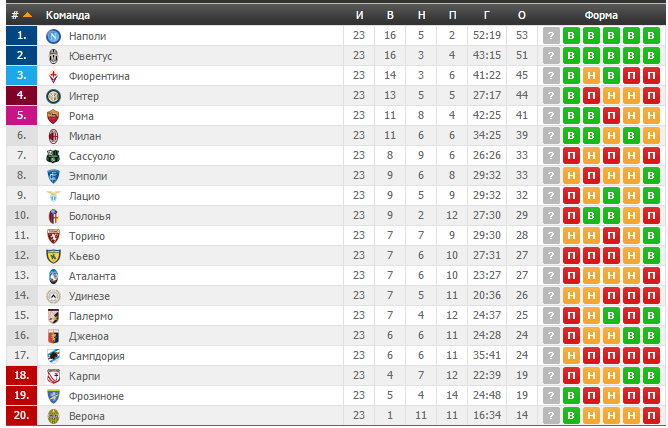Click the Milan club crest icon
This screenshot has width=668, height=428.
pyautogui.click(x=53, y=136)
